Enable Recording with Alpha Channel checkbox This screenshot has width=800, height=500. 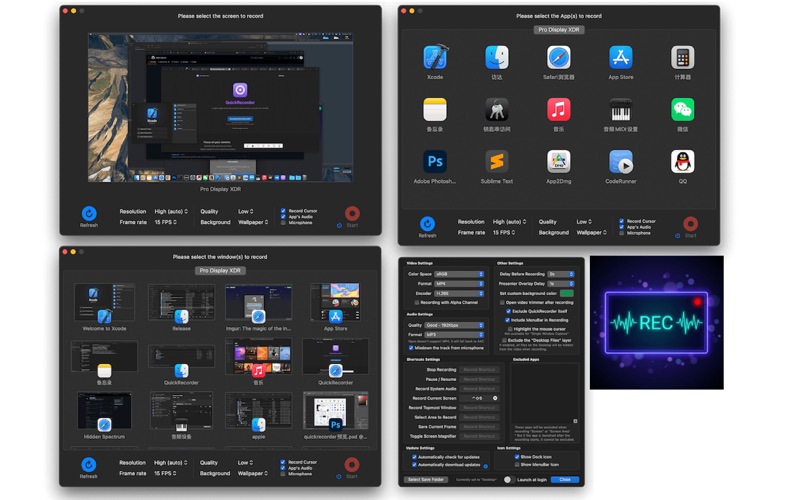[x=416, y=303]
